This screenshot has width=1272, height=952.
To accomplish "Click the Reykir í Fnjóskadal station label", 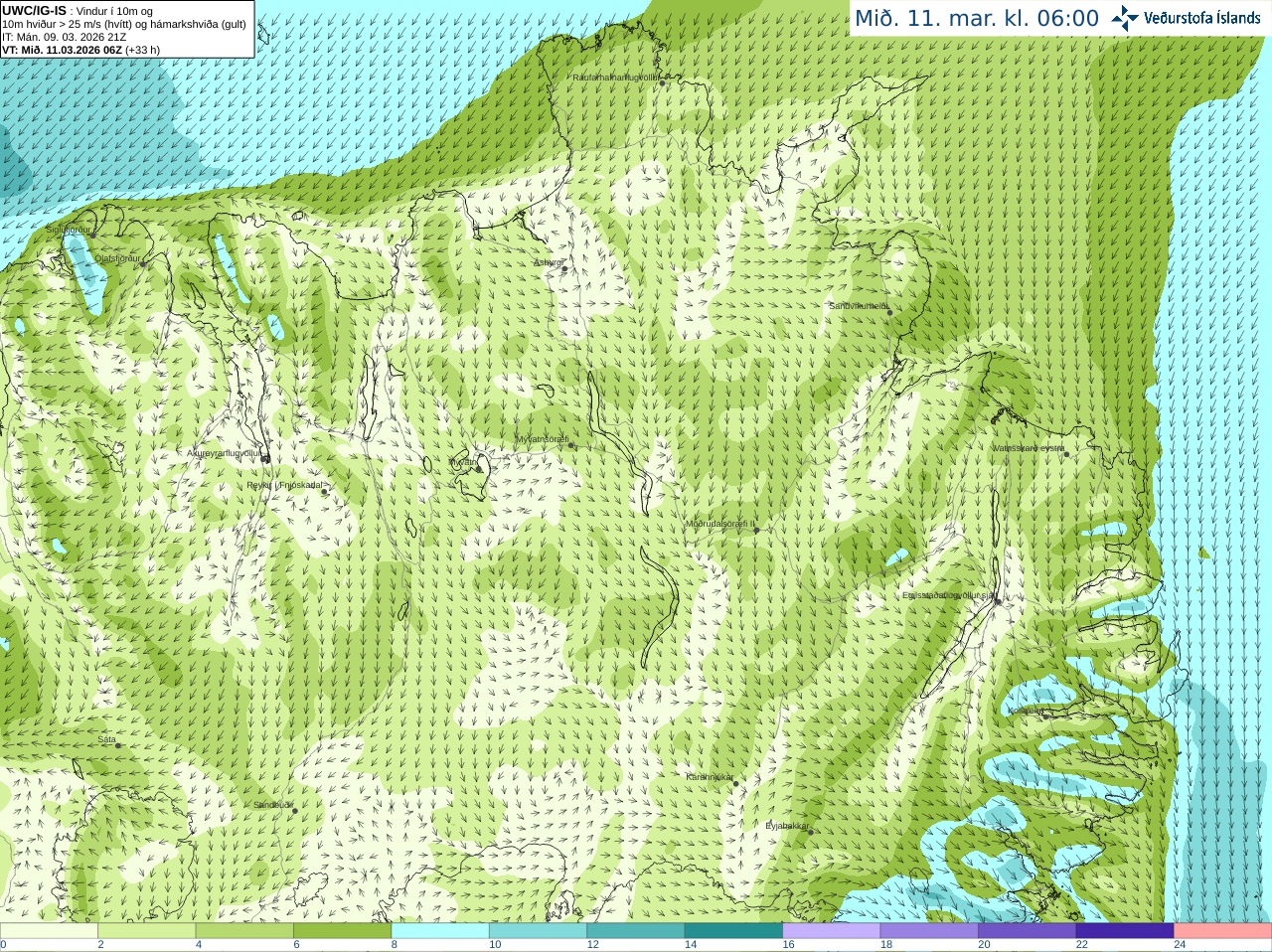I will pyautogui.click(x=285, y=485).
